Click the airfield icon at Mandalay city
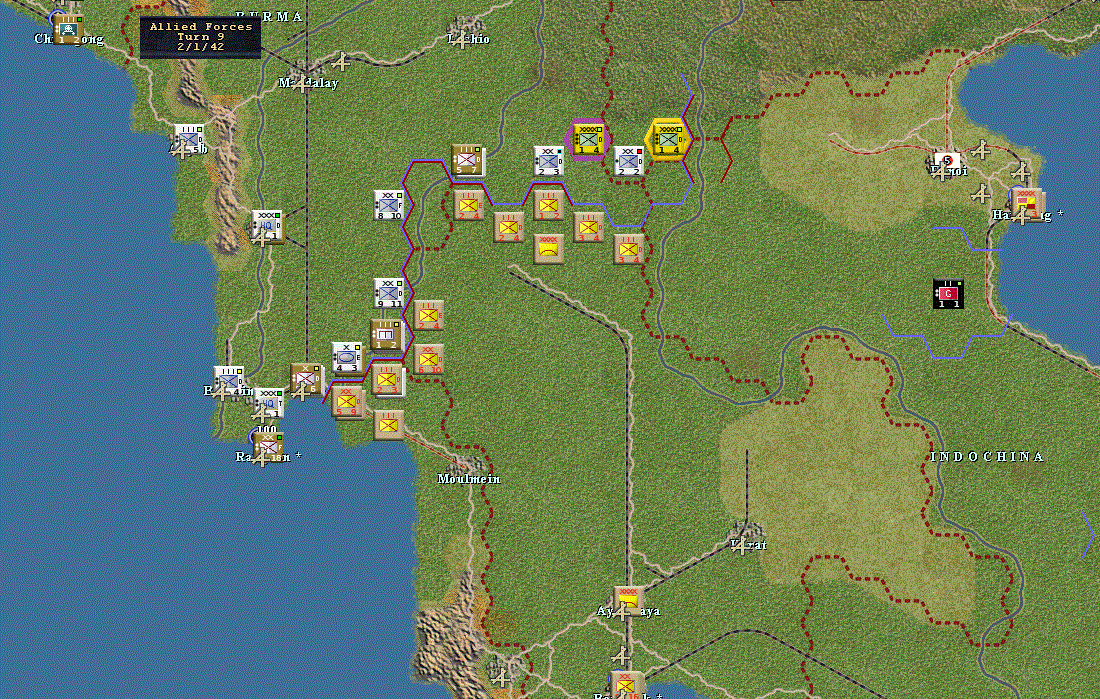The image size is (1100, 699). [302, 85]
